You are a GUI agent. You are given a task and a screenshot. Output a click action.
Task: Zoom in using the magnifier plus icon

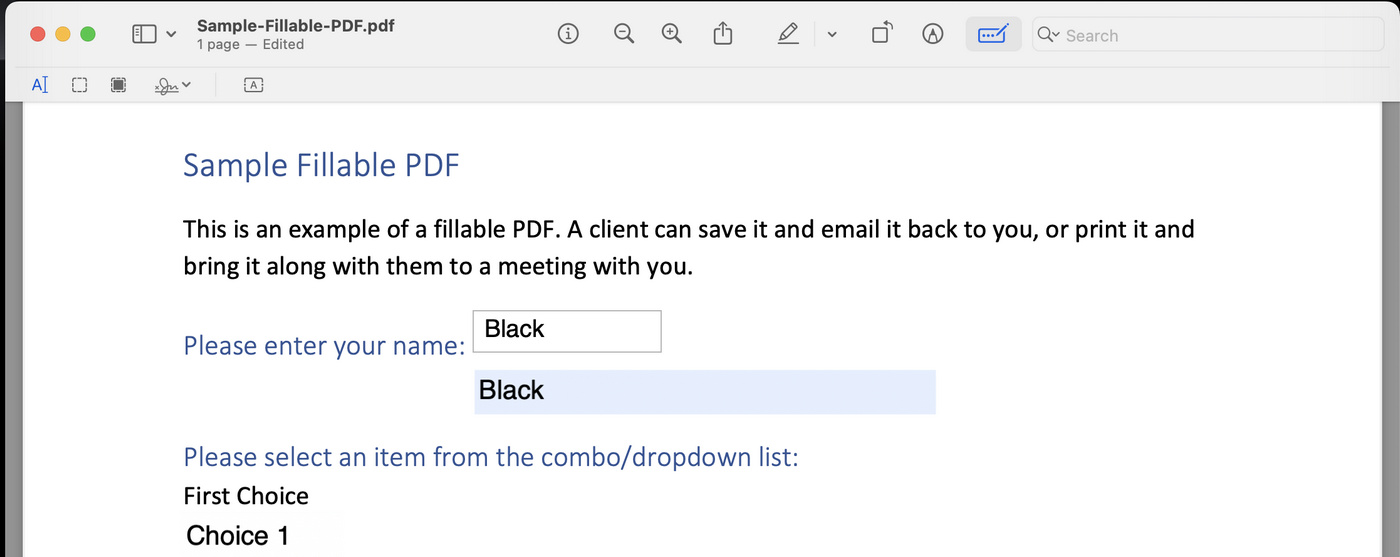click(x=672, y=35)
